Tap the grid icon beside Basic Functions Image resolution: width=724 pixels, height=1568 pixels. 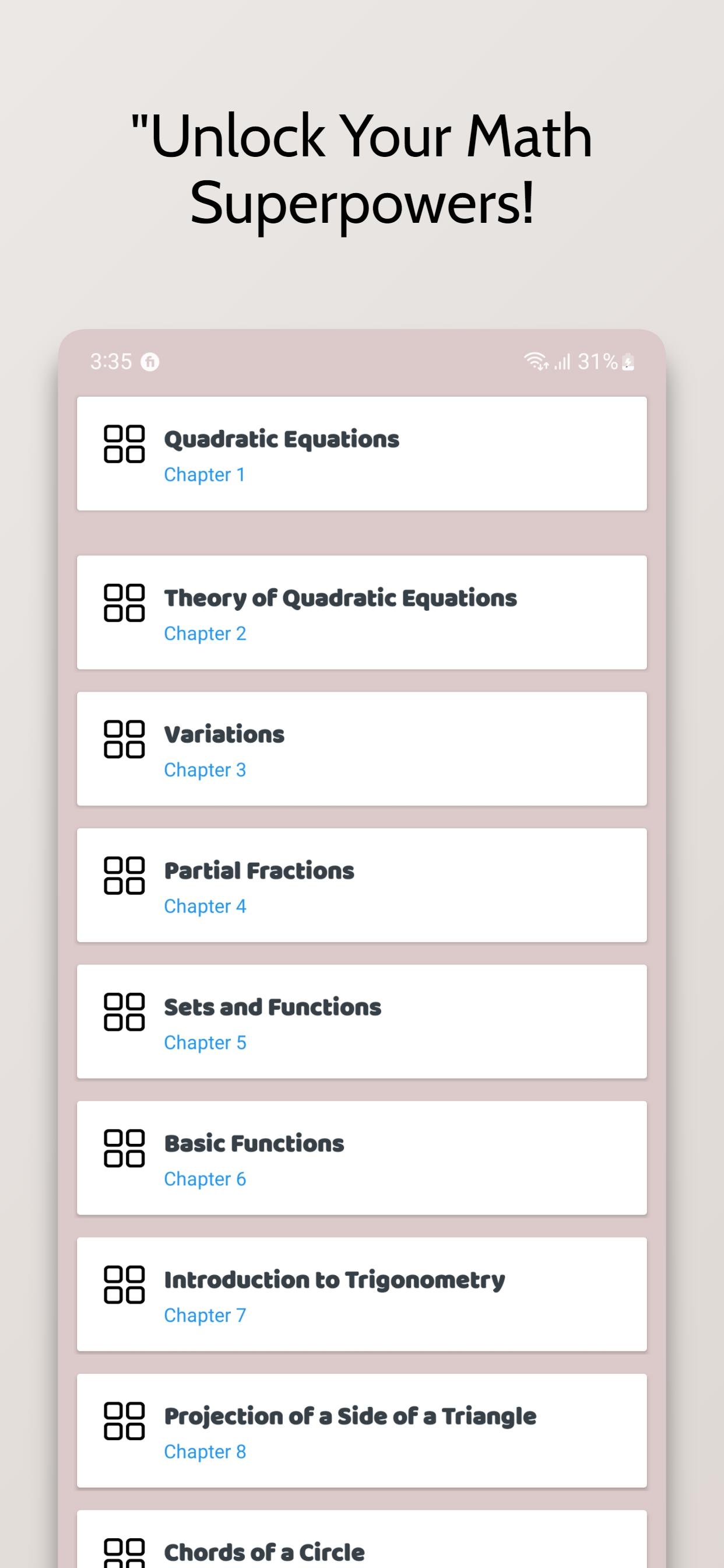[124, 1149]
